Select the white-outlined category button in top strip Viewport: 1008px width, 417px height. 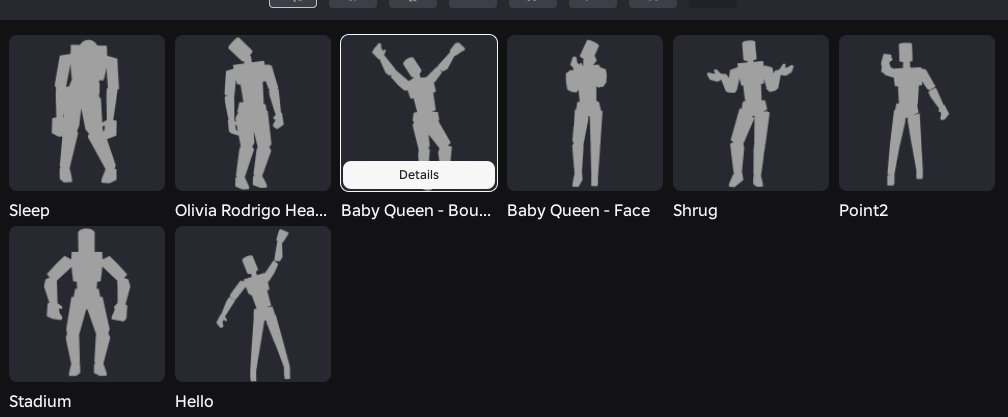tap(292, 3)
